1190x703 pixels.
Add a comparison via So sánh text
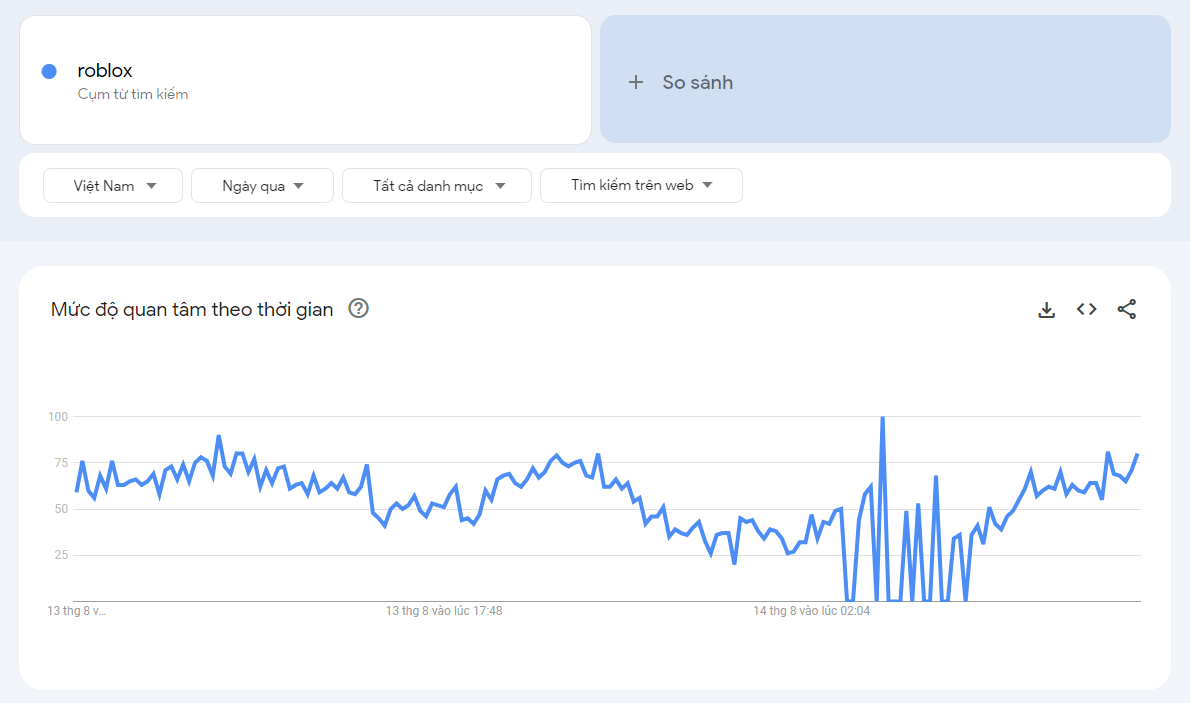click(x=697, y=83)
